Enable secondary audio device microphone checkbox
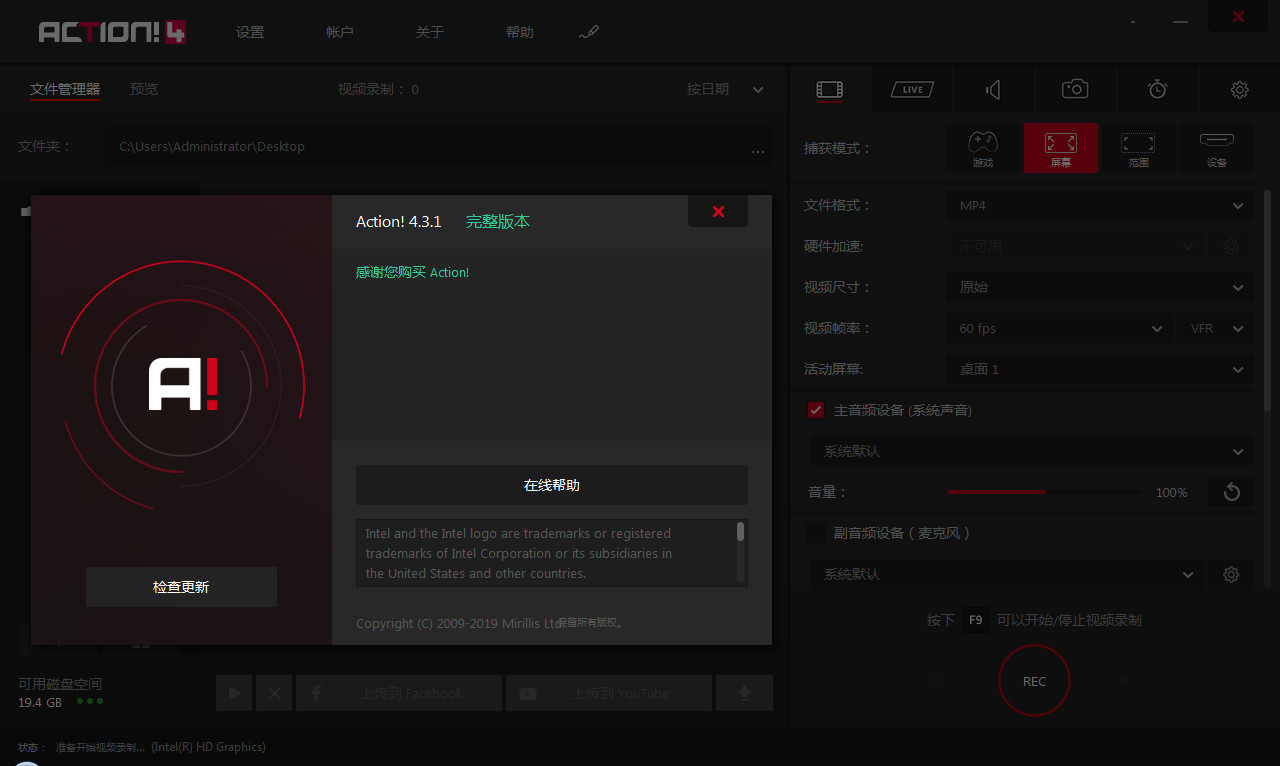1280x766 pixels. (816, 533)
